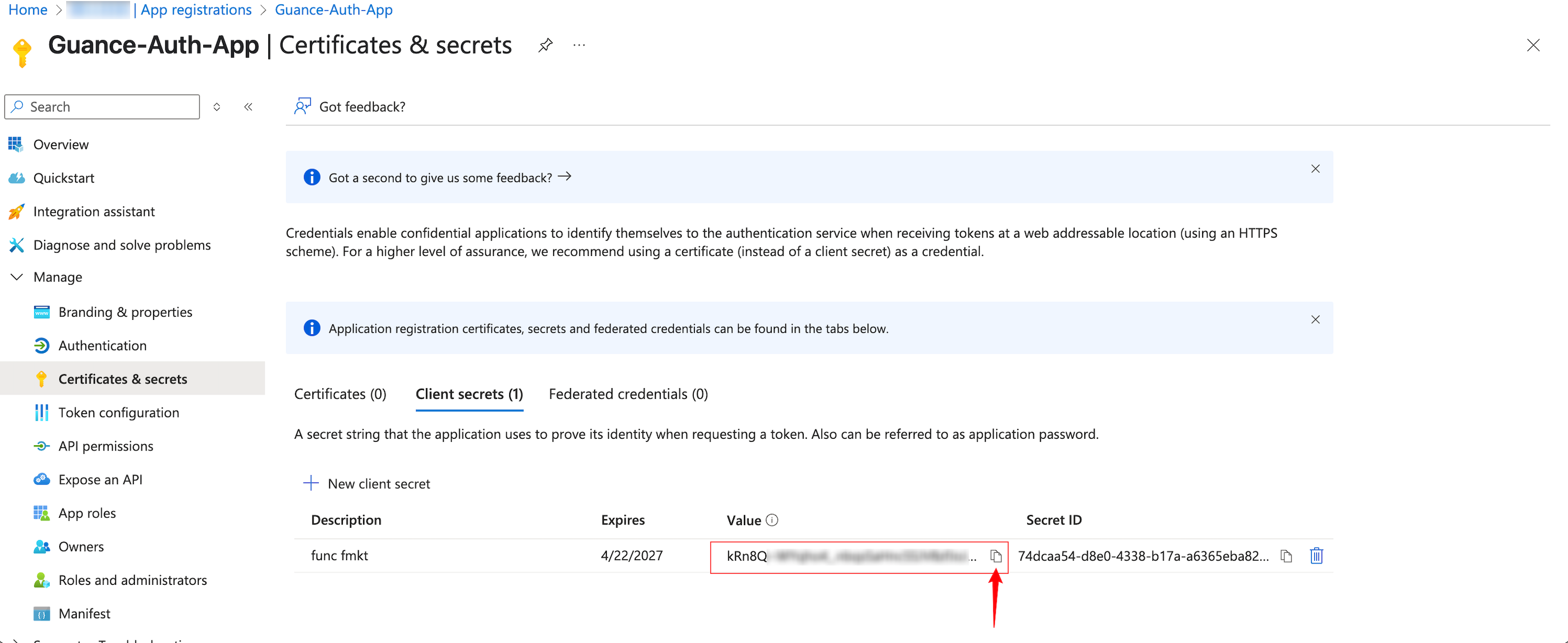Open Guance-Auth-App breadcrumb link
Image resolution: width=1568 pixels, height=643 pixels.
(x=333, y=10)
